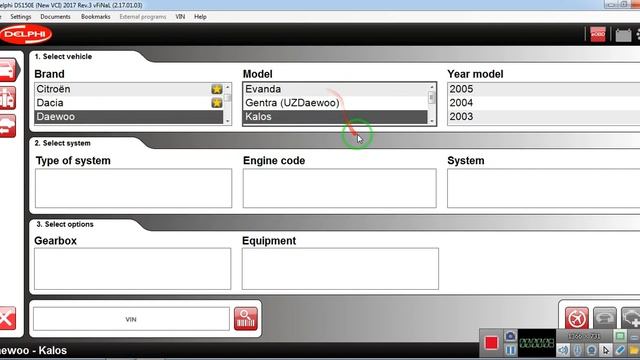
Task: Choose year model 2005
Action: coord(544,89)
